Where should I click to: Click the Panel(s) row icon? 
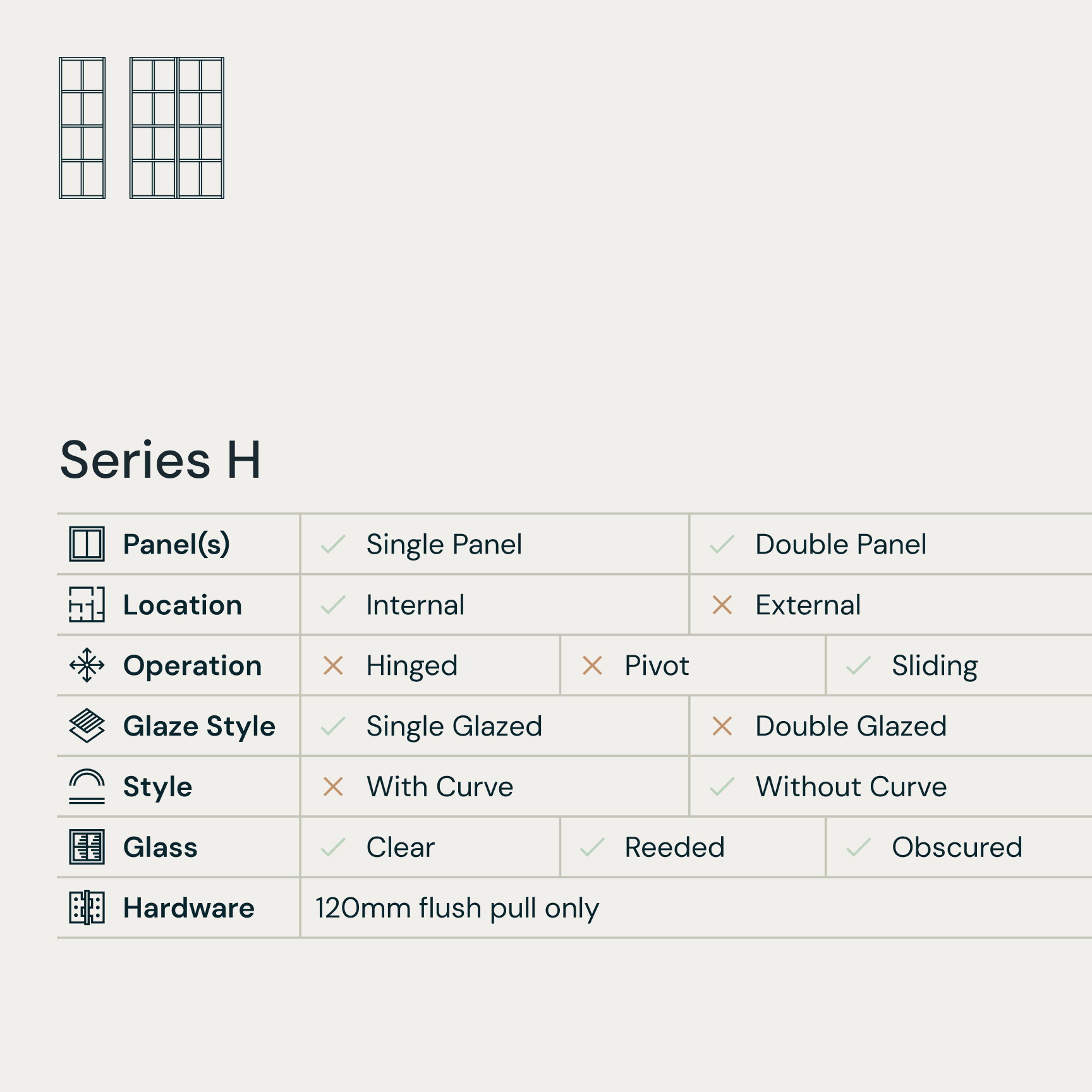[87, 544]
